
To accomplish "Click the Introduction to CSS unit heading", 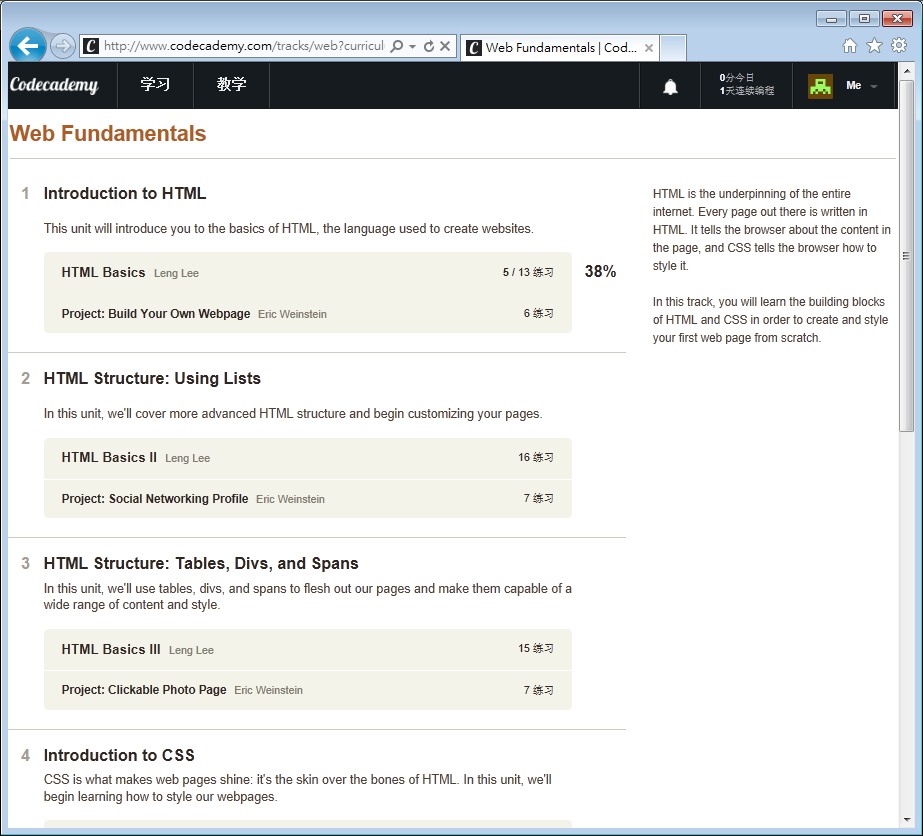I will click(119, 755).
